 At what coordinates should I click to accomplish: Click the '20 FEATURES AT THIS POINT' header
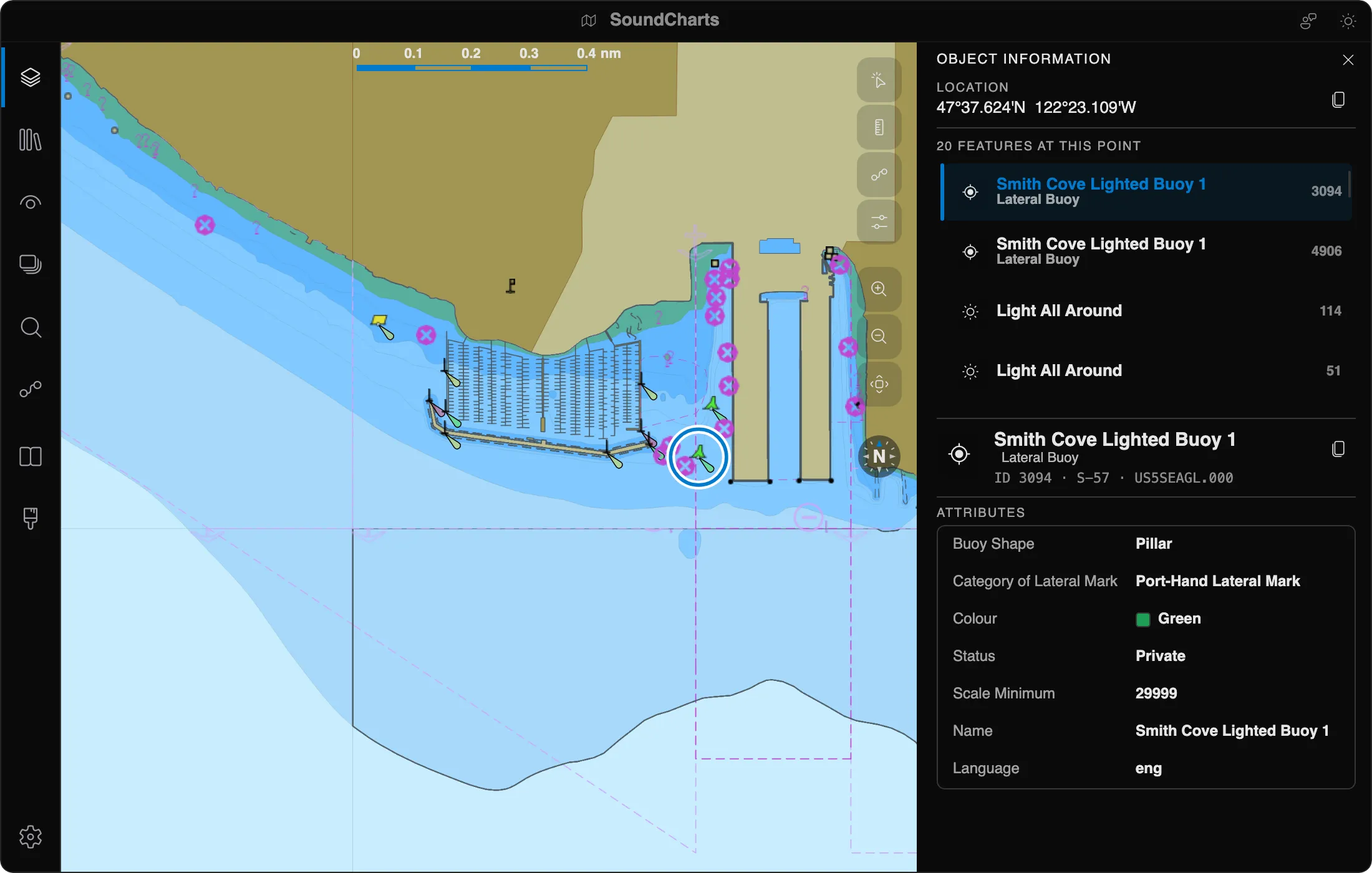1038,146
